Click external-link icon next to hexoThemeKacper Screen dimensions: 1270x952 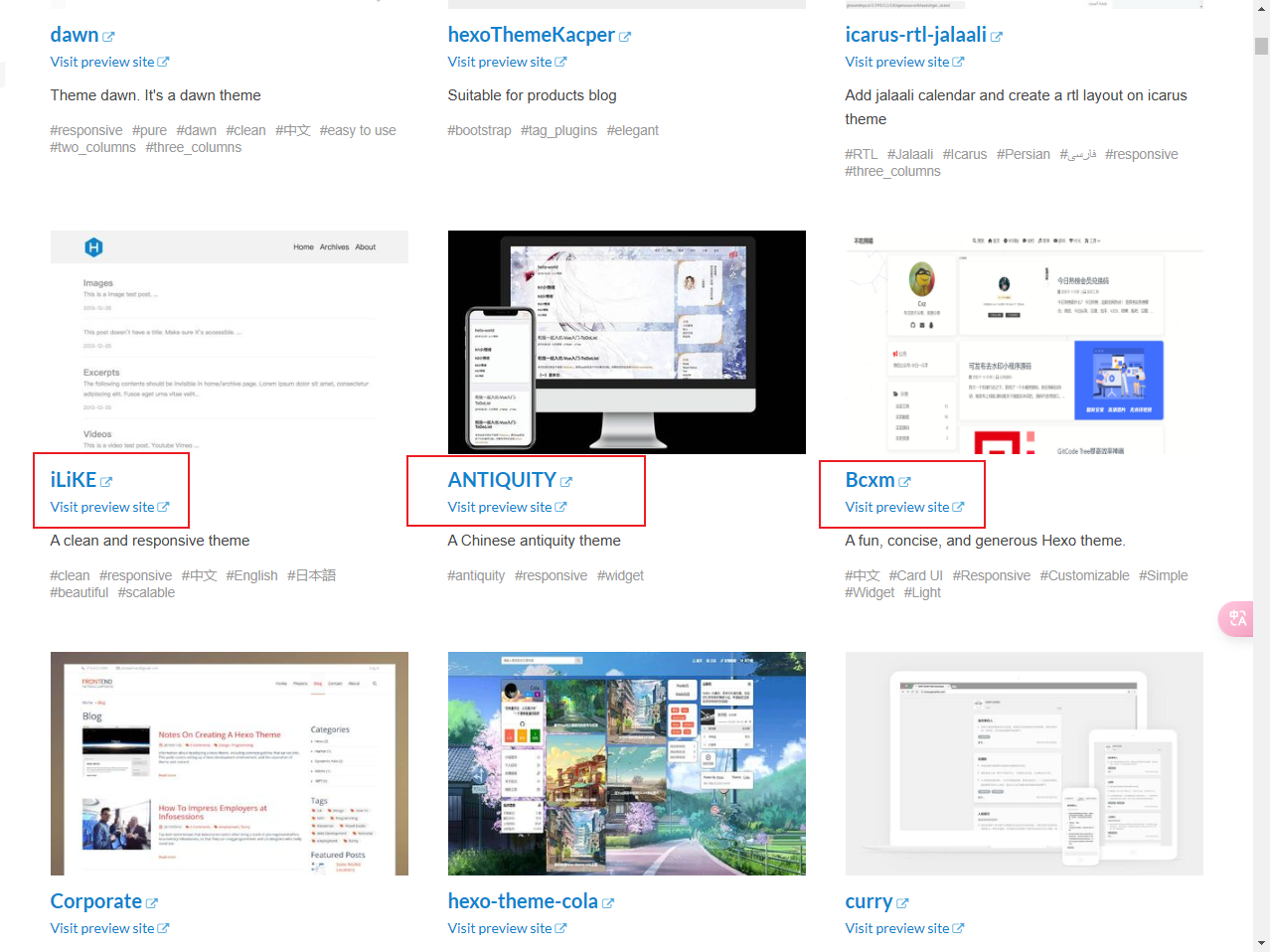pos(625,37)
